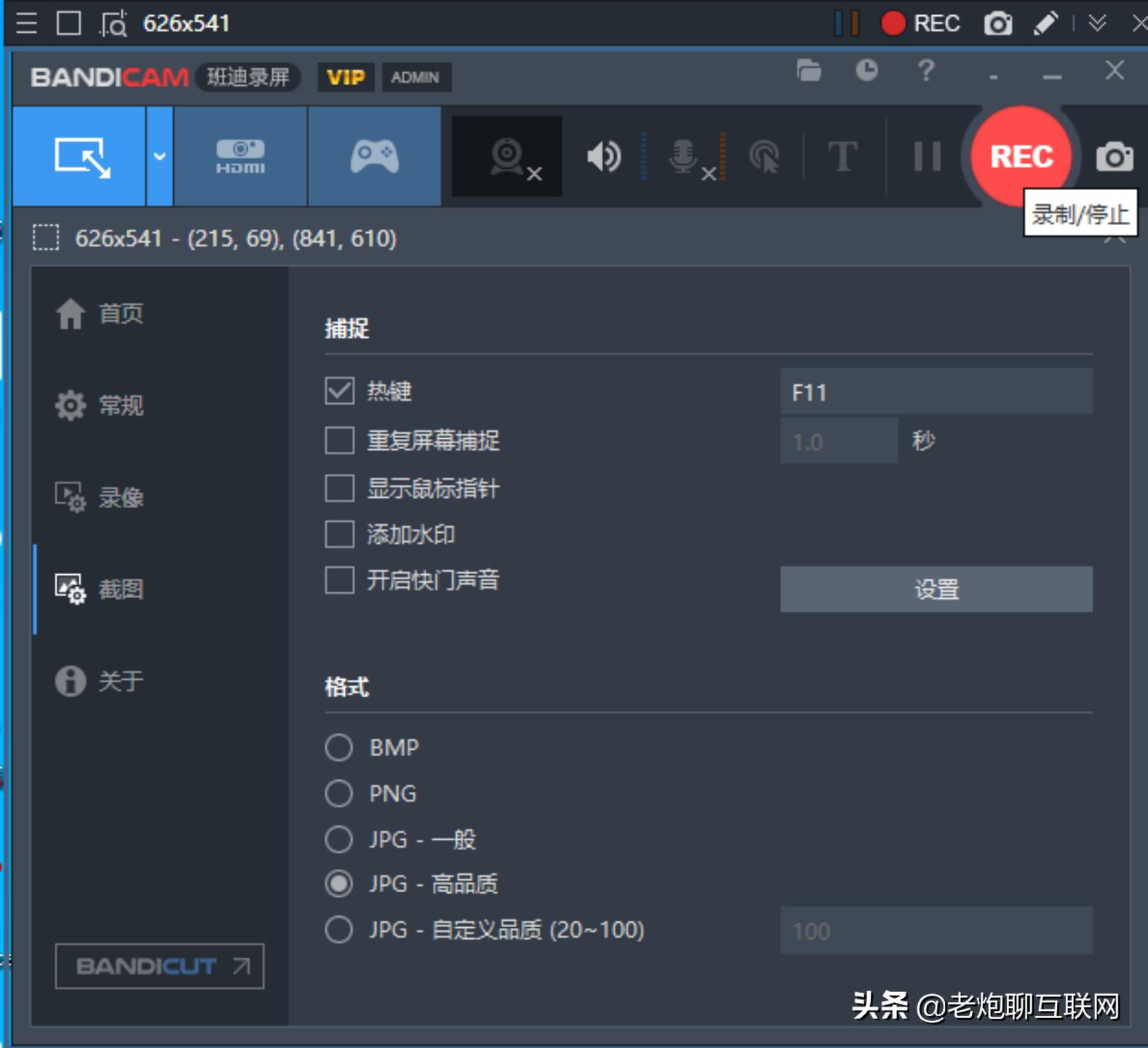The width and height of the screenshot is (1148, 1048).
Task: Click the small REC button on top bar
Action: 920,23
